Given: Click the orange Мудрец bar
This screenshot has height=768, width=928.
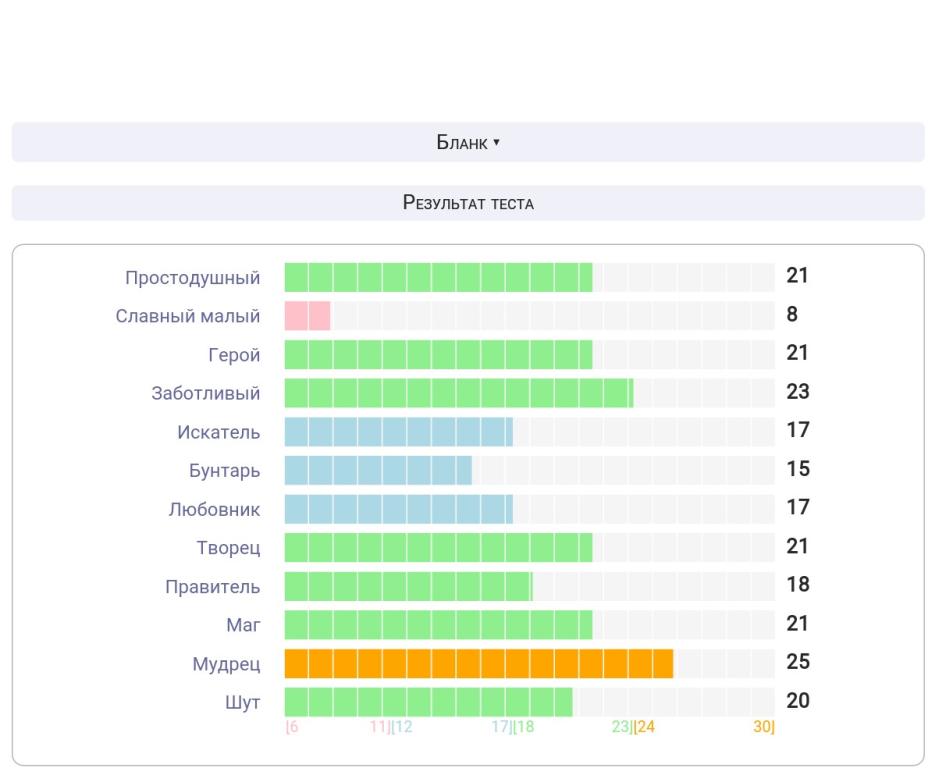Looking at the screenshot, I should coord(478,663).
